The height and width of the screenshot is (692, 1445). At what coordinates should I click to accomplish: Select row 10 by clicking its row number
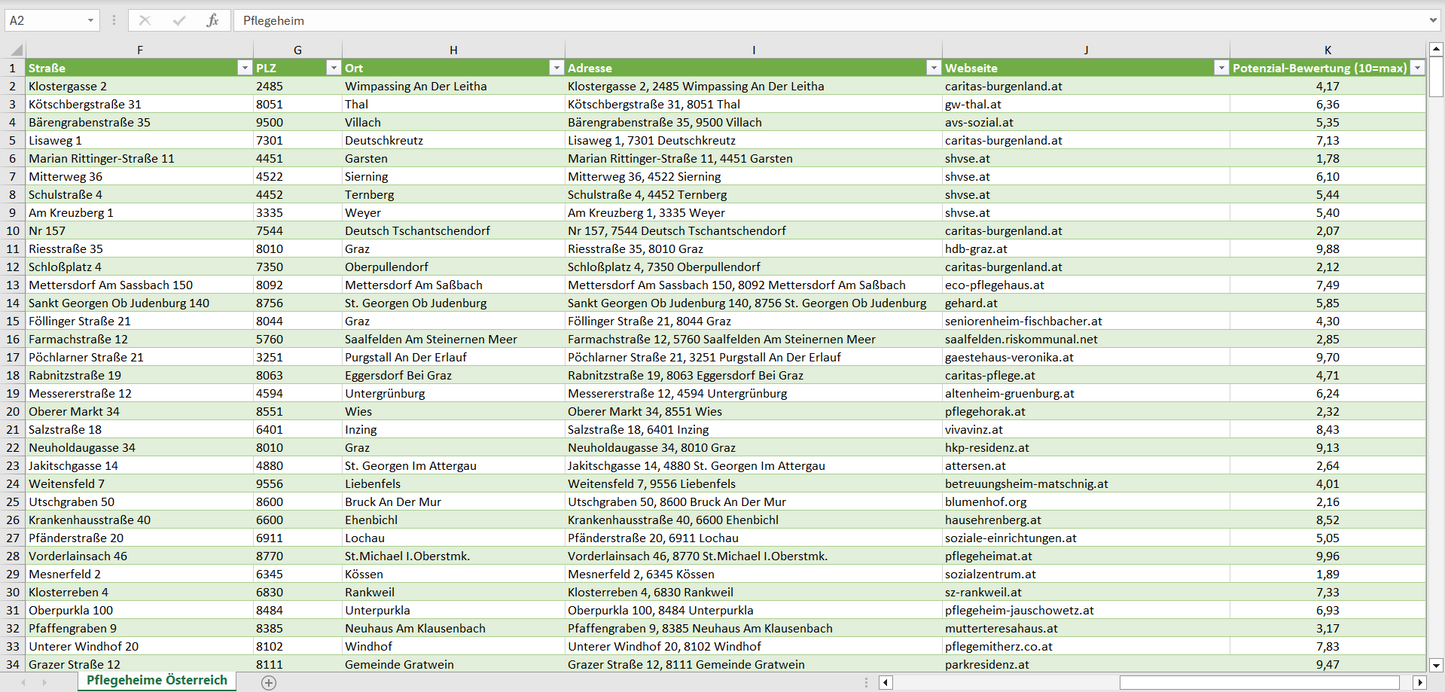tap(13, 230)
